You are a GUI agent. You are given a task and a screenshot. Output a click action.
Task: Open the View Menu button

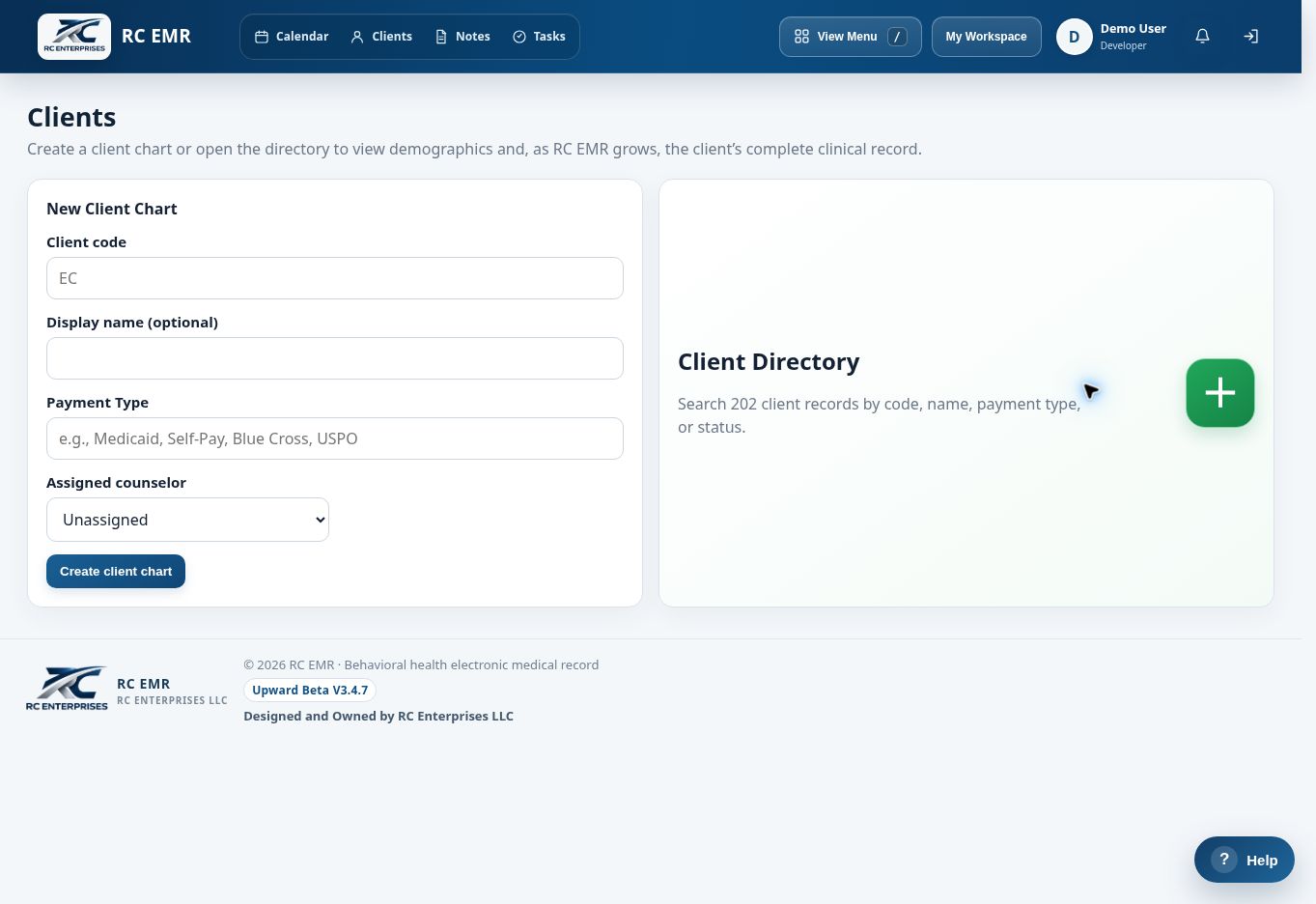851,37
